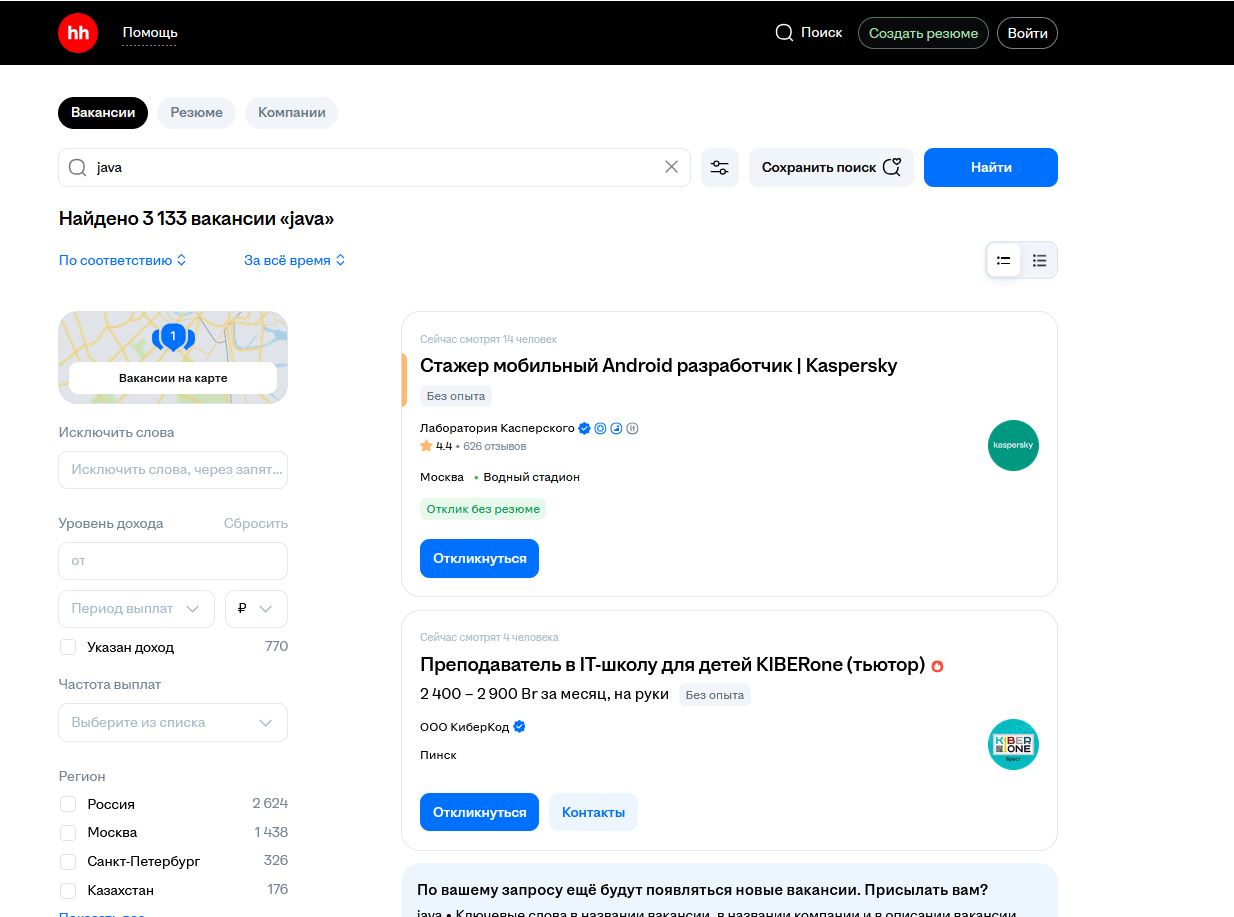Open the KIBERone company logo
The image size is (1234, 917).
tap(1013, 744)
